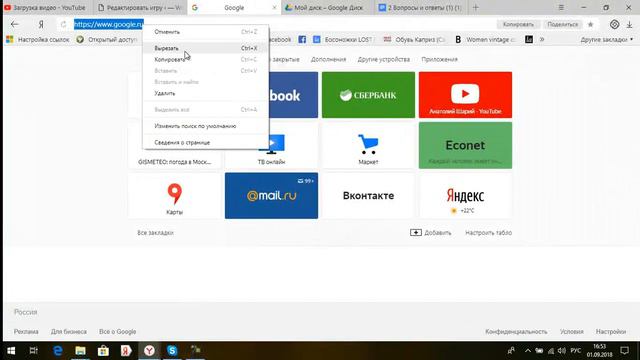The height and width of the screenshot is (360, 640).
Task: Open Yandex home via the Я button
Action: pos(41,24)
